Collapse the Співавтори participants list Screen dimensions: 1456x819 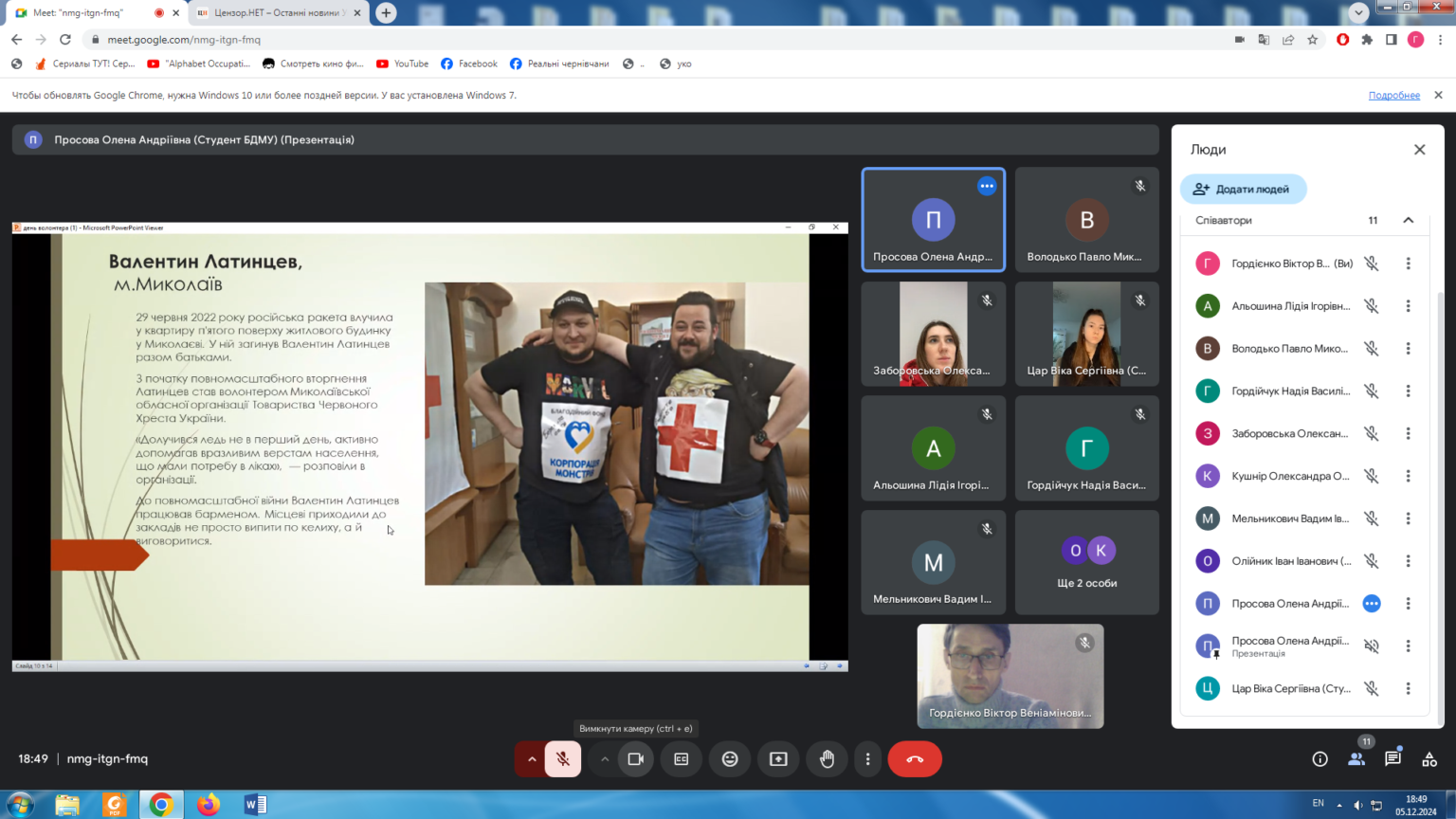tap(1408, 220)
